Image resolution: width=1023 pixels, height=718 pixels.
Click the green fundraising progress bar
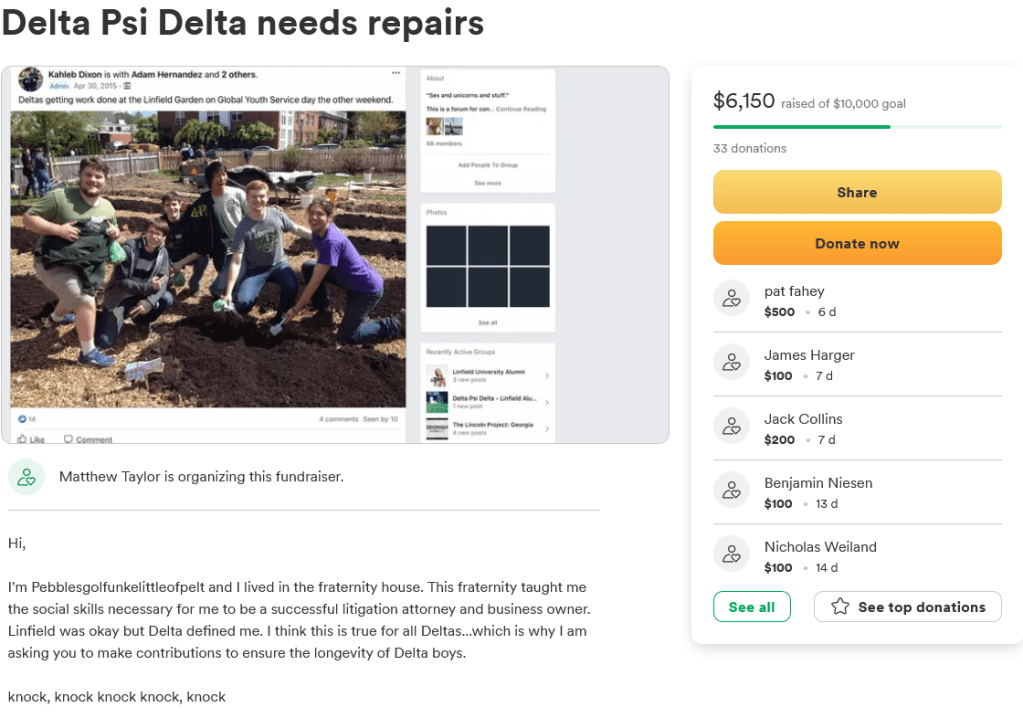[x=801, y=127]
